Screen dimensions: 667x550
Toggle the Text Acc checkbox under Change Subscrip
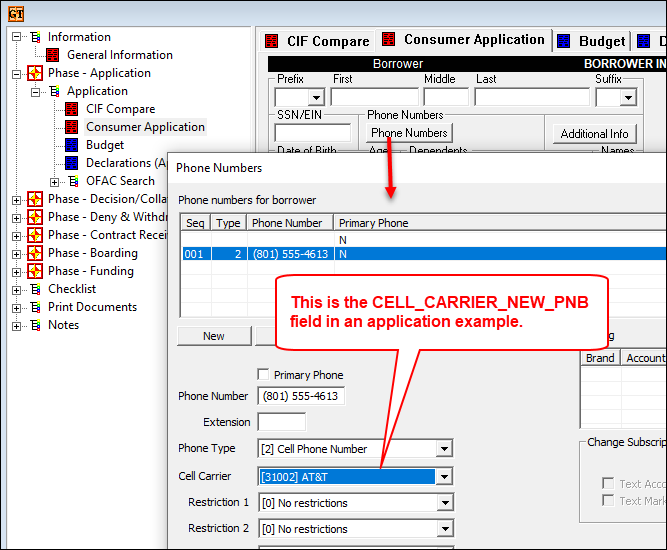pyautogui.click(x=608, y=484)
